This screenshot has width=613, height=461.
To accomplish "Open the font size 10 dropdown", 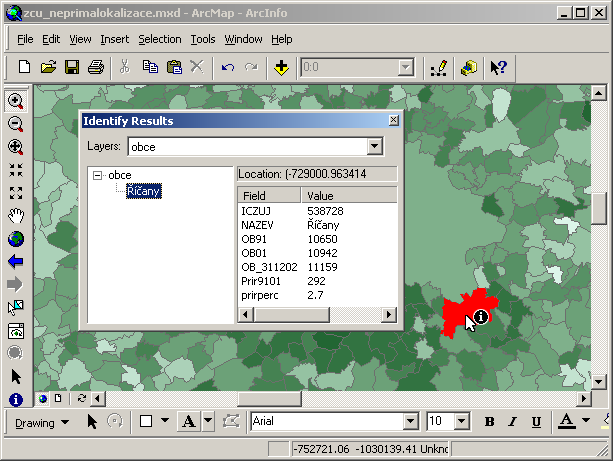I will point(462,422).
